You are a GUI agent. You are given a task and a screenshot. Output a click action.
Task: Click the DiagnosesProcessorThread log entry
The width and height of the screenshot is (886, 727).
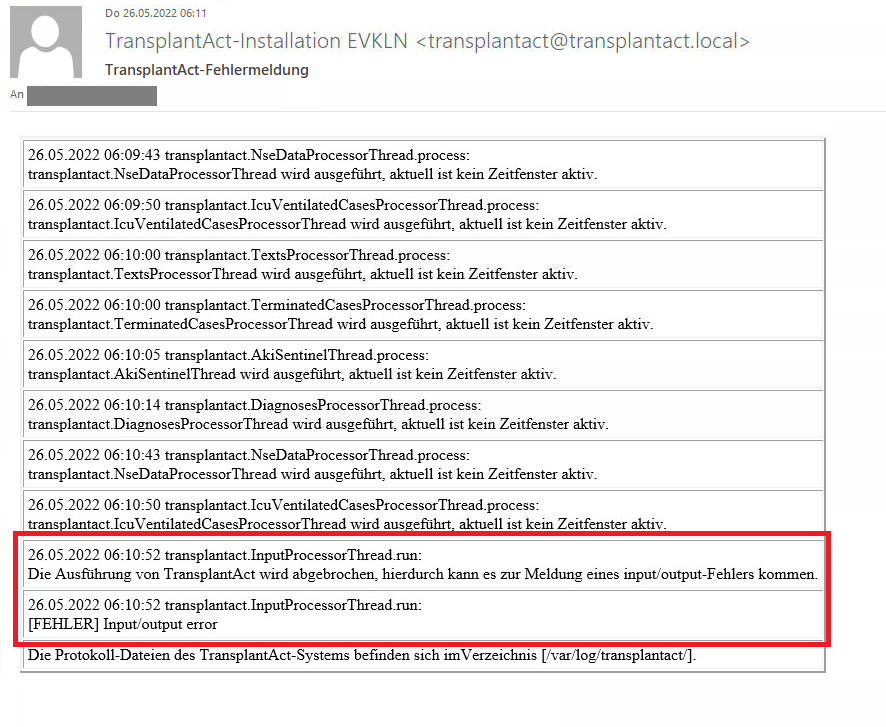[x=318, y=415]
